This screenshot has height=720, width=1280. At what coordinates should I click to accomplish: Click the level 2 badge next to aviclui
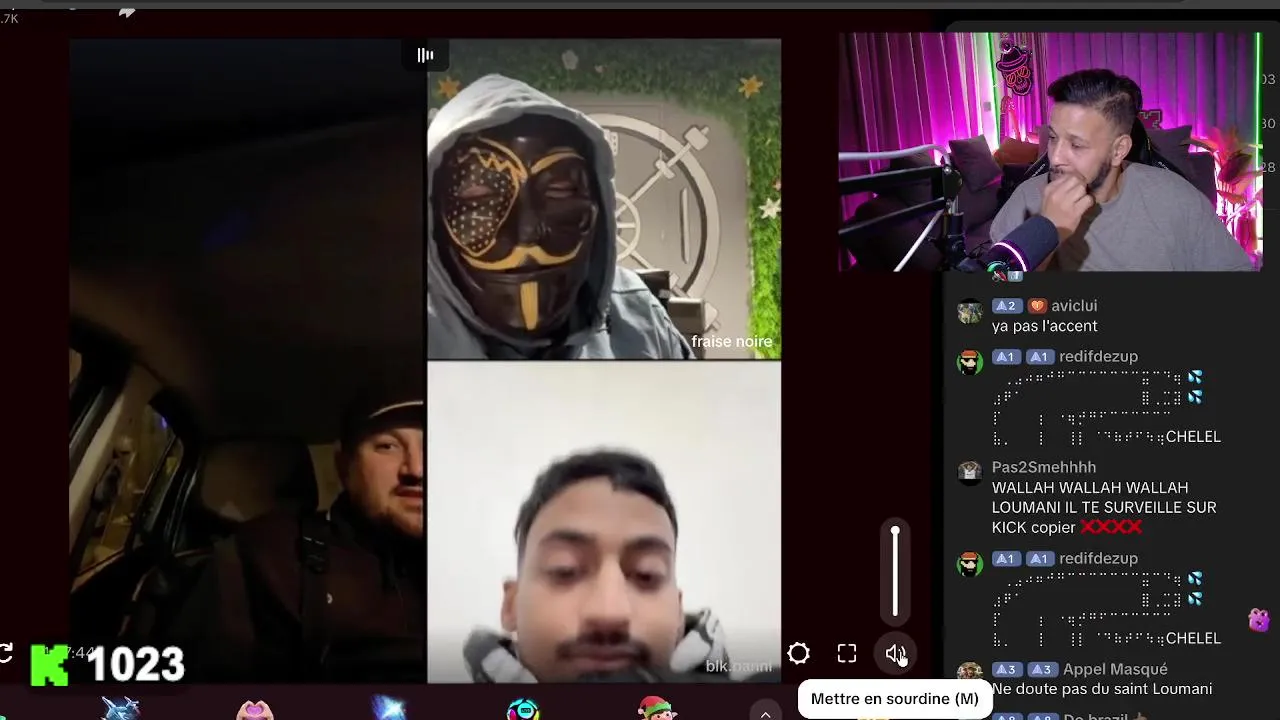(x=1006, y=306)
